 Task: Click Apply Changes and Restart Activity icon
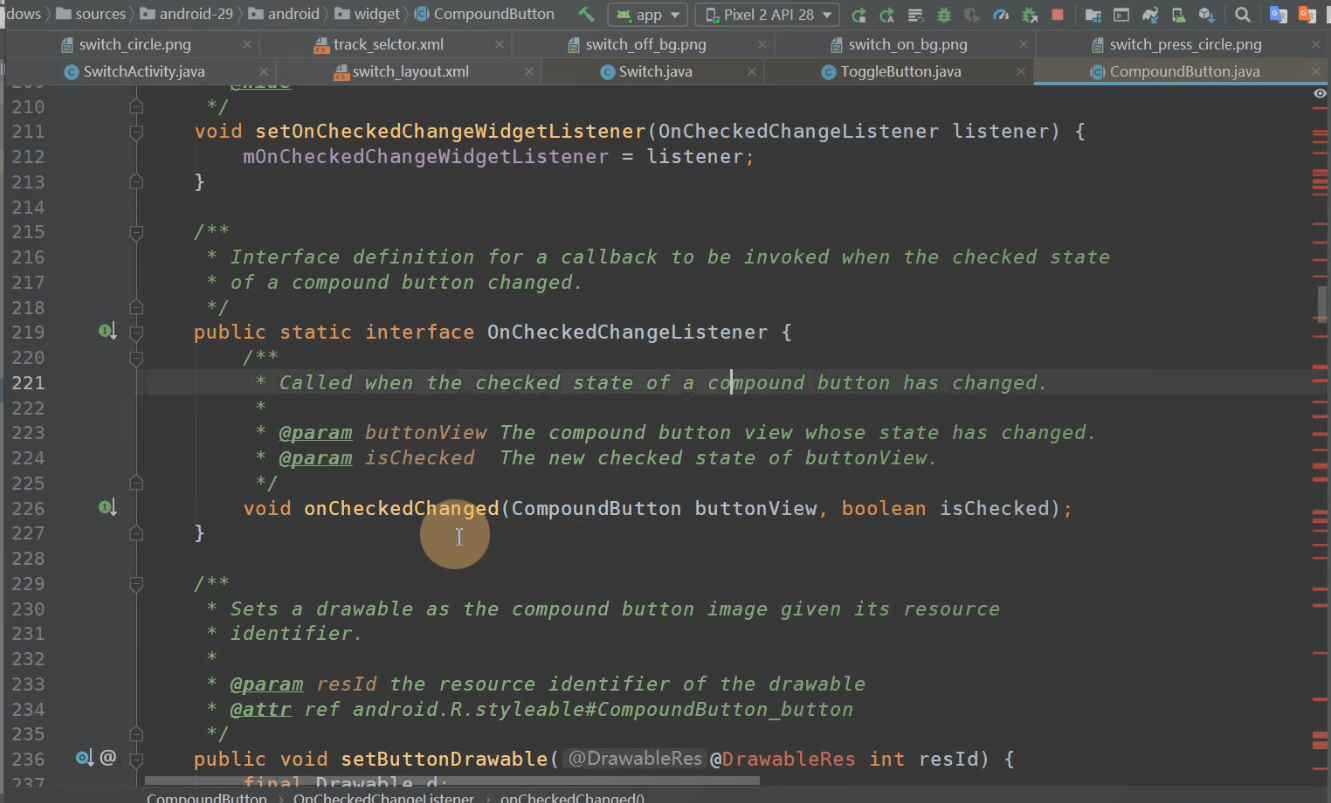(x=887, y=15)
